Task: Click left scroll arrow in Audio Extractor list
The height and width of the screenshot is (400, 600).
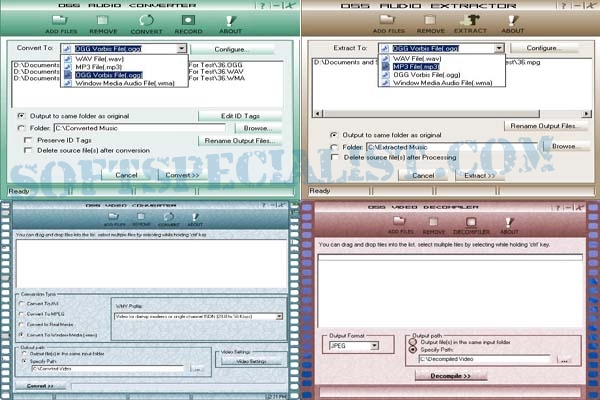Action: pos(318,114)
